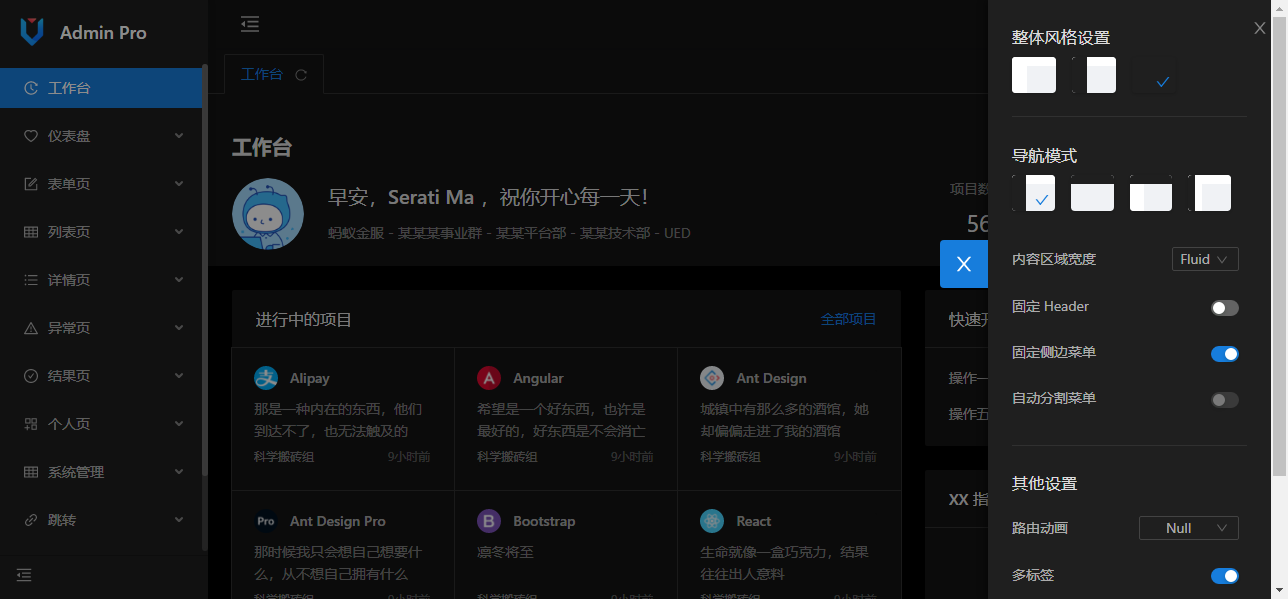
Task: Click the Angular project logo
Action: [x=489, y=378]
